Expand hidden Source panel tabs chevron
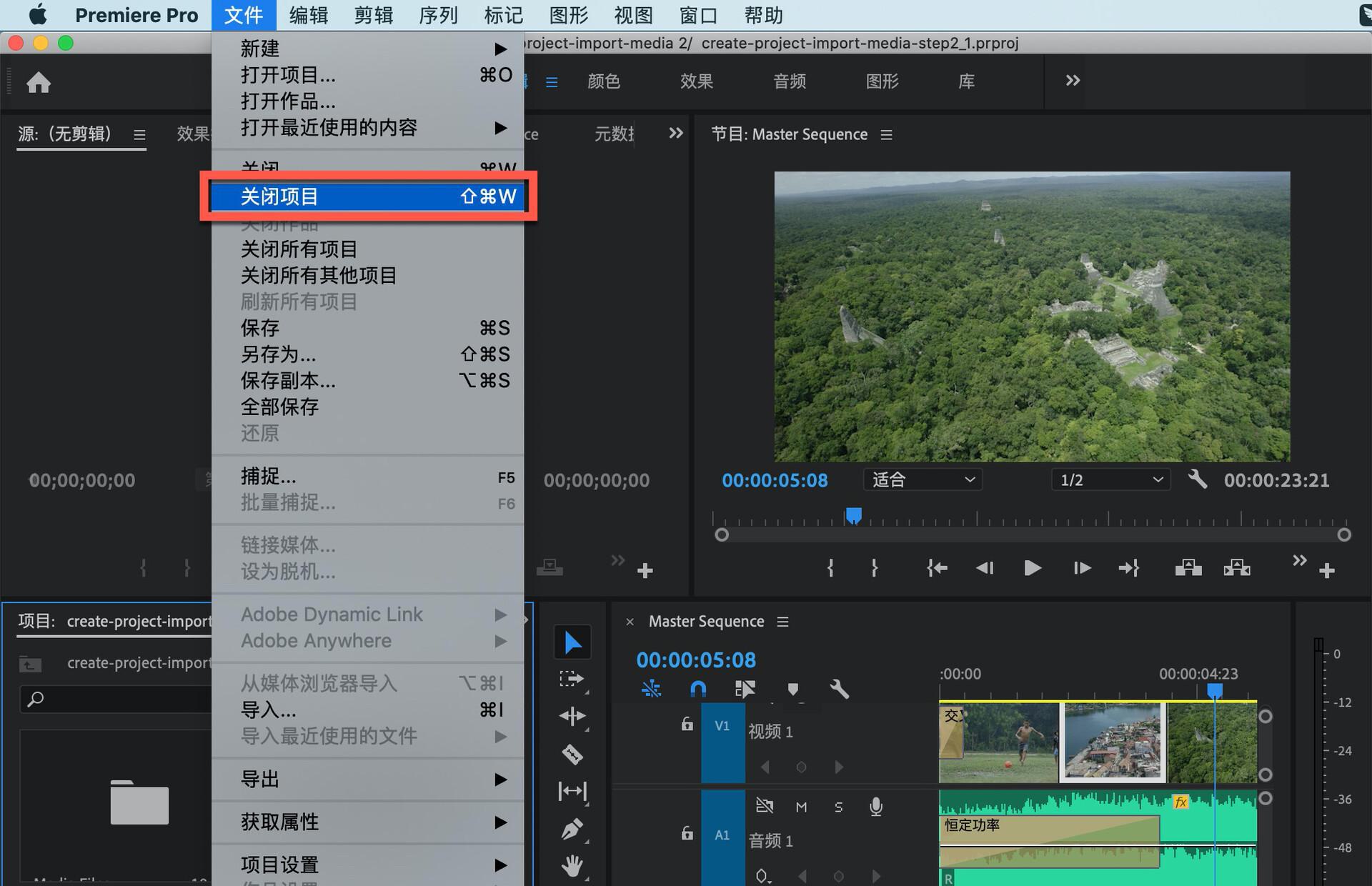 675,134
